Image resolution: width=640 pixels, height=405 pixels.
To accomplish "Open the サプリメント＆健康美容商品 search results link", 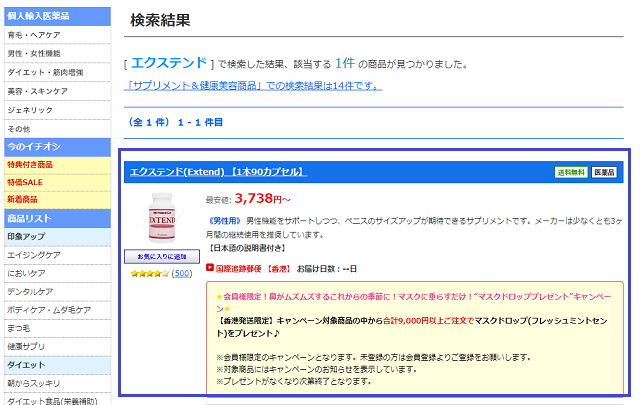I will (x=253, y=86).
